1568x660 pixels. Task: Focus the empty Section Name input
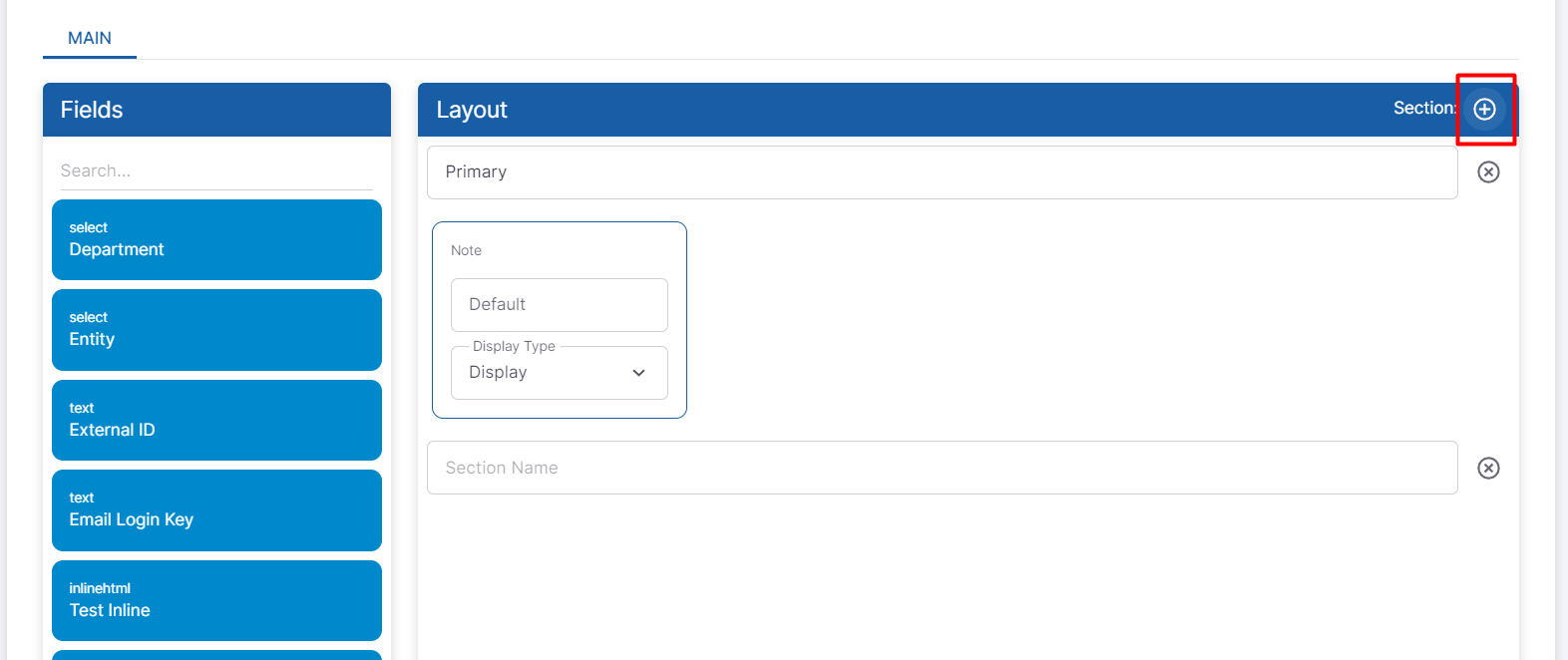tap(942, 468)
